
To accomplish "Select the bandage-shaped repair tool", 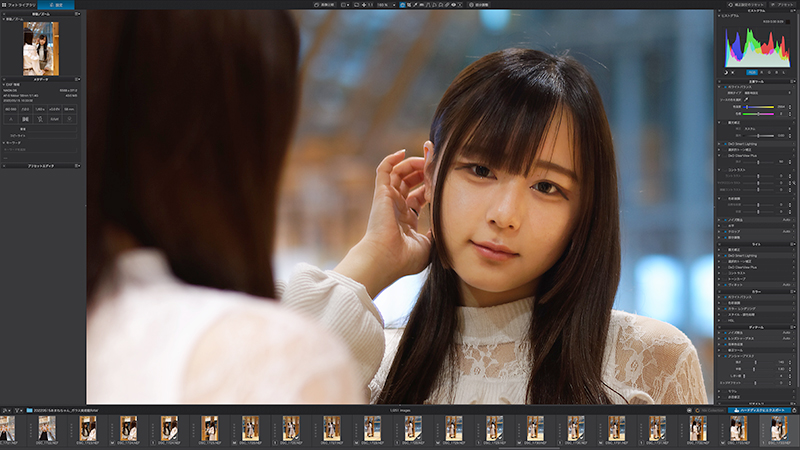I will pyautogui.click(x=447, y=5).
